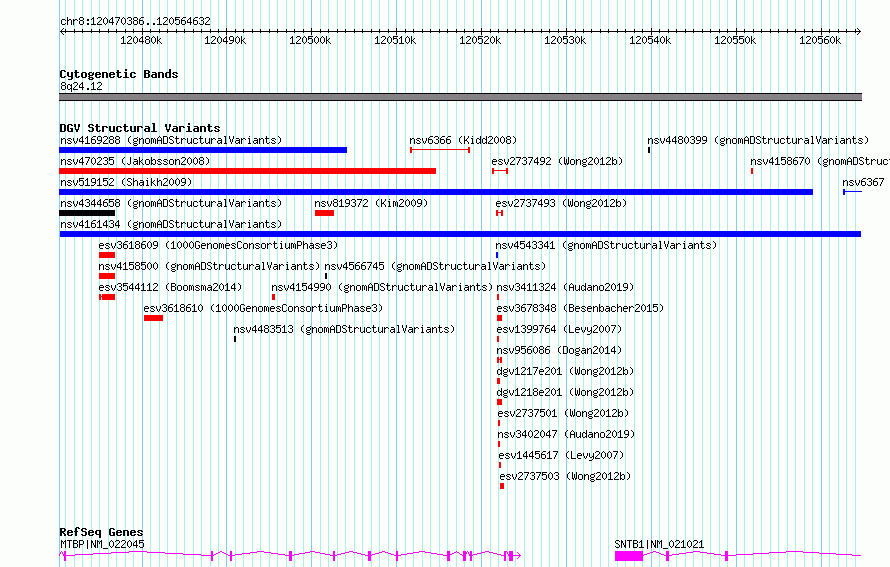The image size is (890, 567).
Task: Open the nsv4161434 gnomAD variant label
Action: (x=171, y=224)
